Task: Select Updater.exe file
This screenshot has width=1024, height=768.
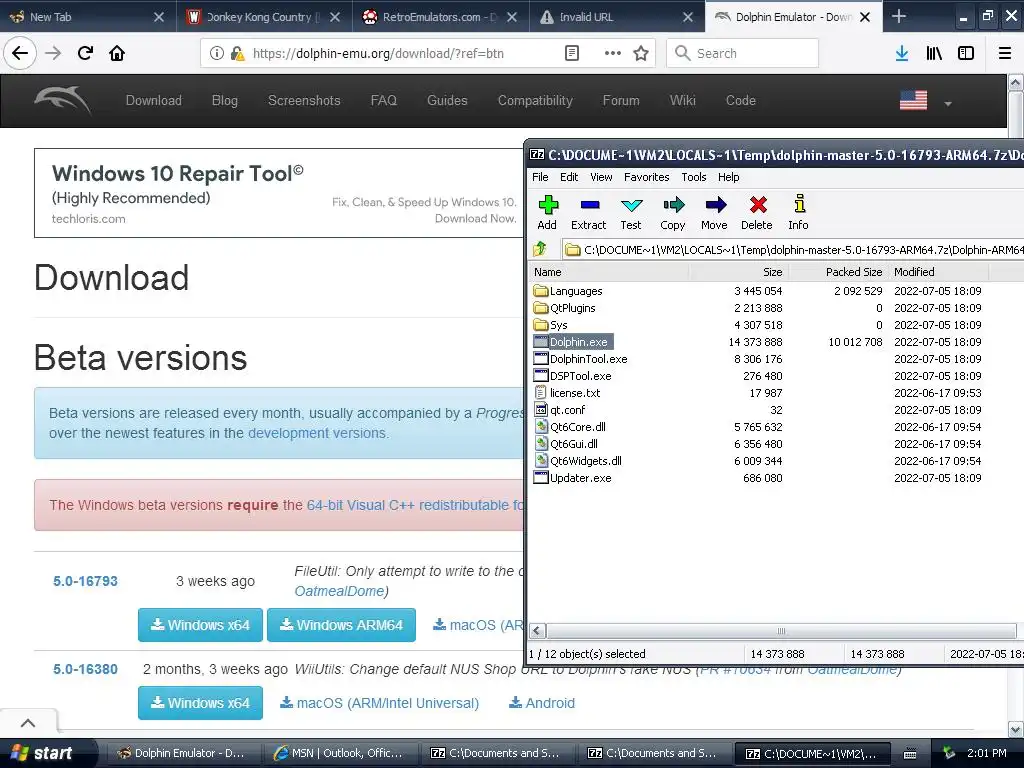Action: (x=573, y=477)
